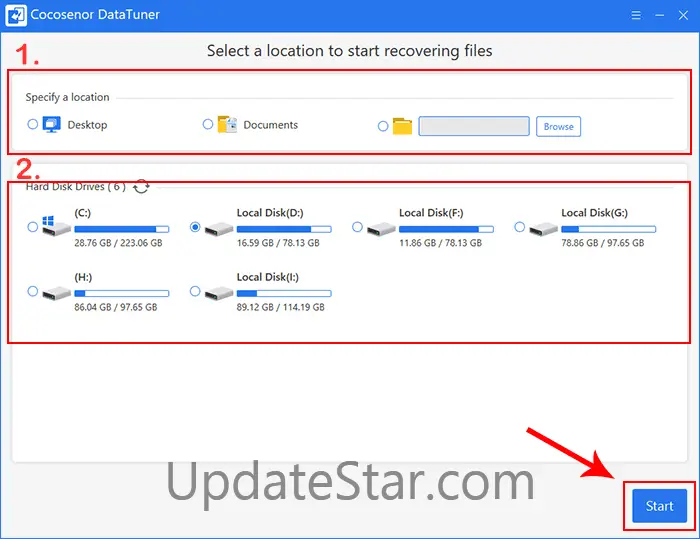Click the "Local Disk(F:)" label
This screenshot has height=539, width=700.
tap(431, 213)
